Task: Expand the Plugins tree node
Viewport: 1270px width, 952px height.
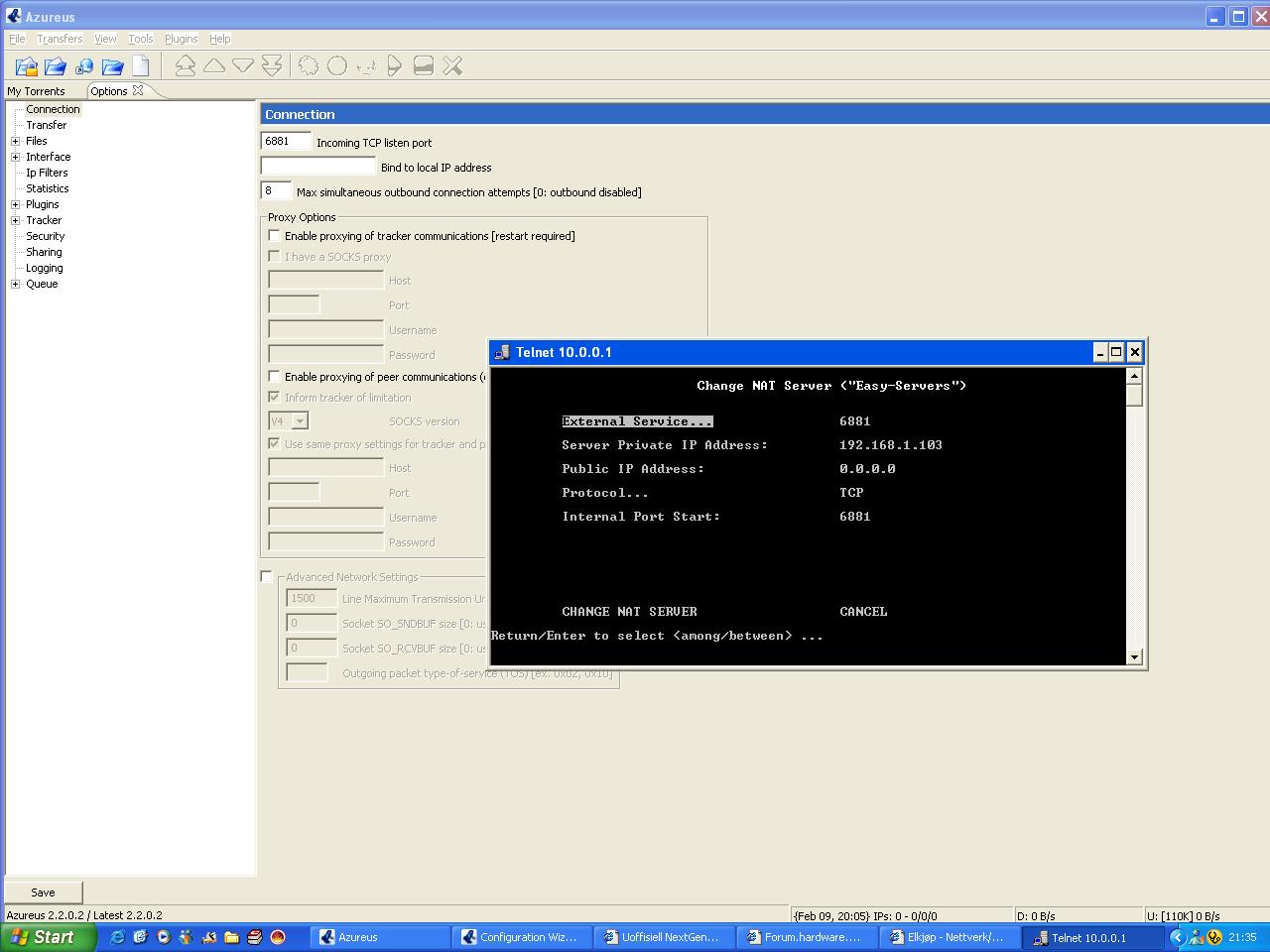Action: click(15, 204)
